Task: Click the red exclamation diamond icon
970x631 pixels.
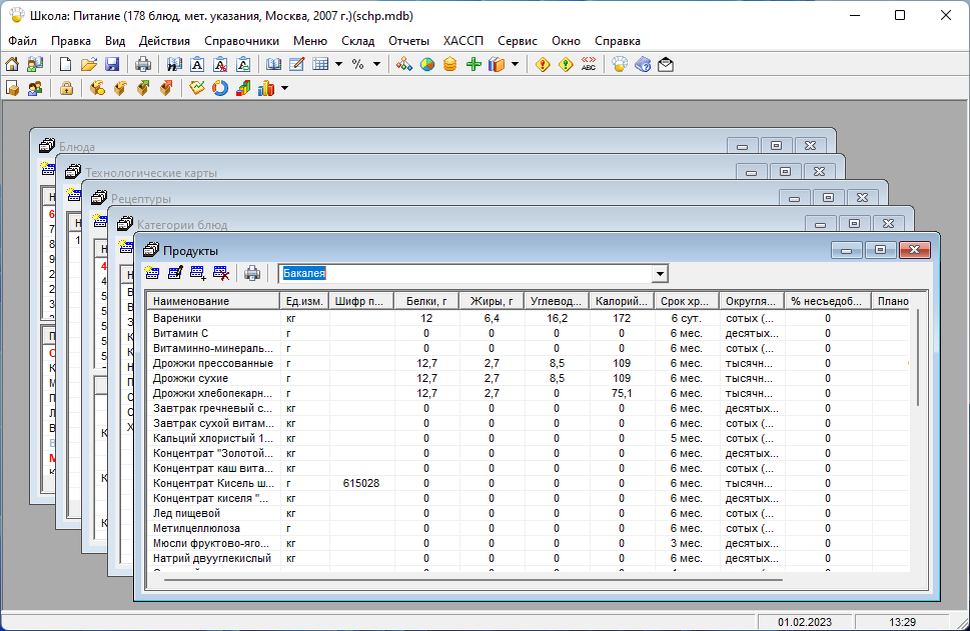Action: pyautogui.click(x=543, y=64)
